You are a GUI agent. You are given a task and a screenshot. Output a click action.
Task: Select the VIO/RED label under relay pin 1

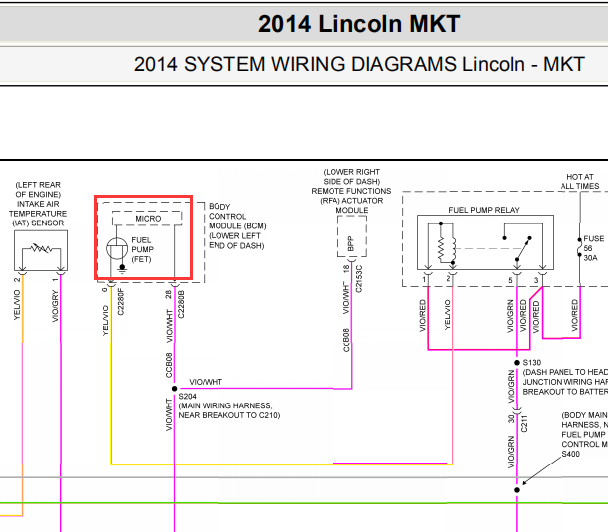tap(423, 316)
